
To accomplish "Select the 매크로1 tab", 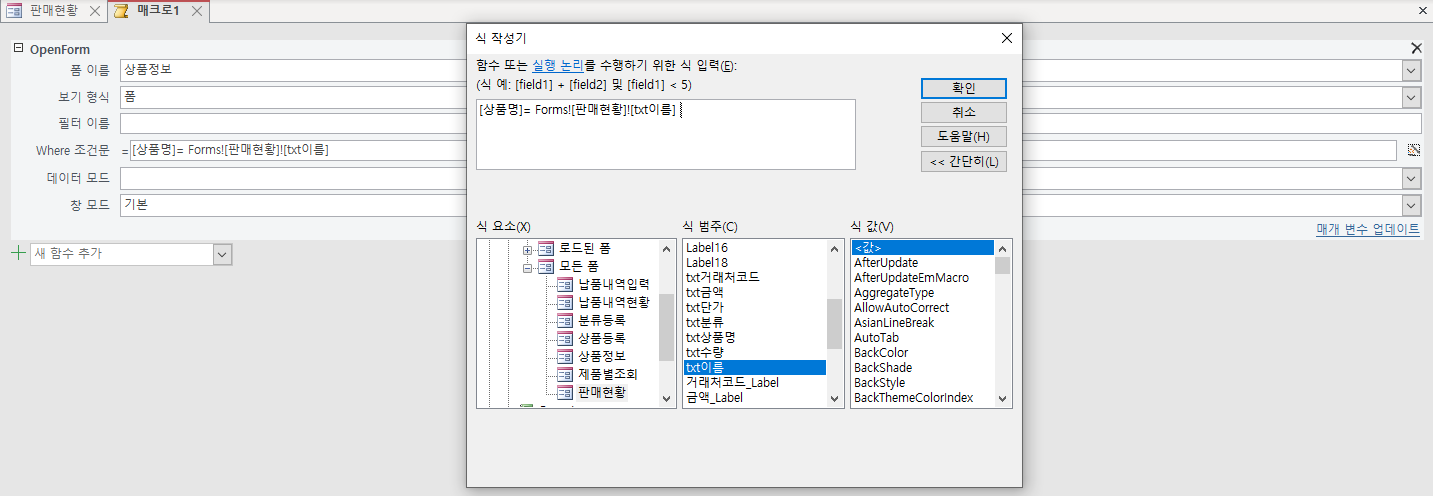I will click(x=157, y=11).
